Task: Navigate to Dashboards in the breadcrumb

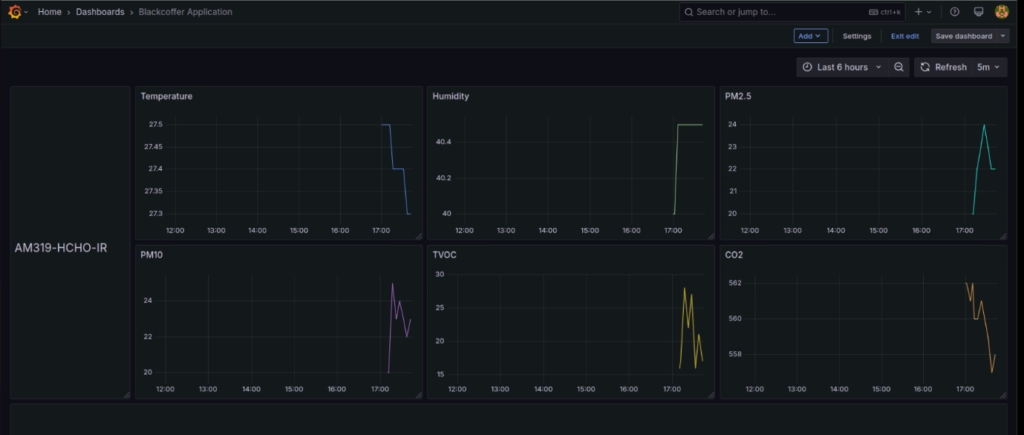Action: click(x=100, y=12)
